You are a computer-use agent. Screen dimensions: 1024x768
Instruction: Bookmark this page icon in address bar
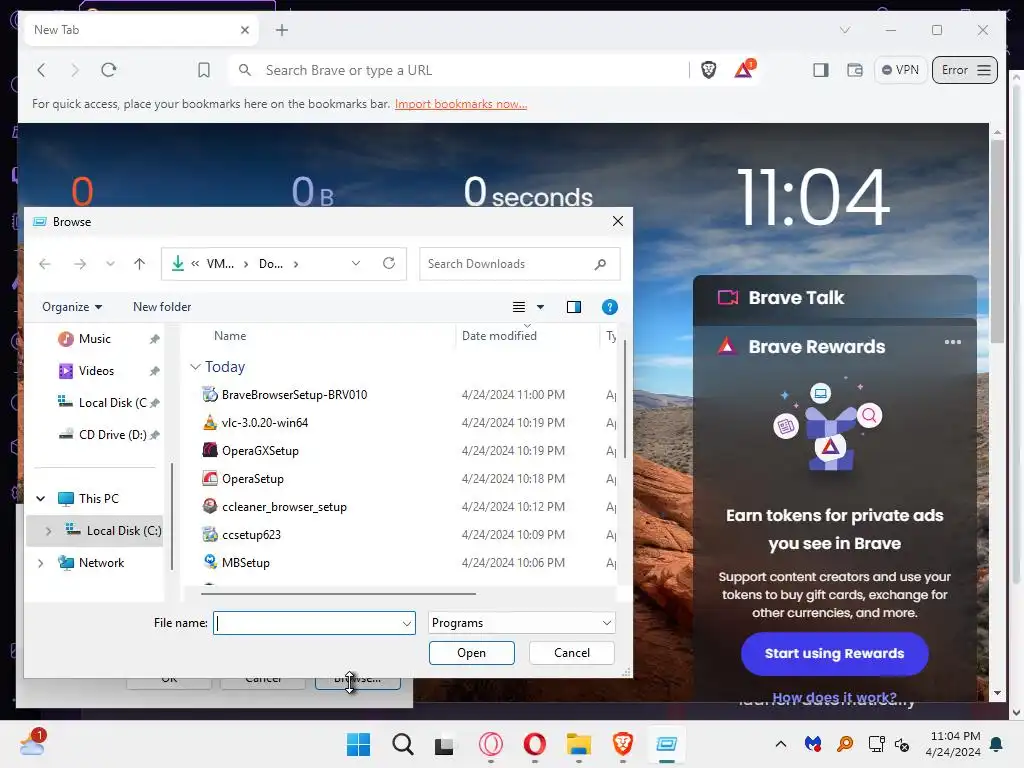(204, 70)
